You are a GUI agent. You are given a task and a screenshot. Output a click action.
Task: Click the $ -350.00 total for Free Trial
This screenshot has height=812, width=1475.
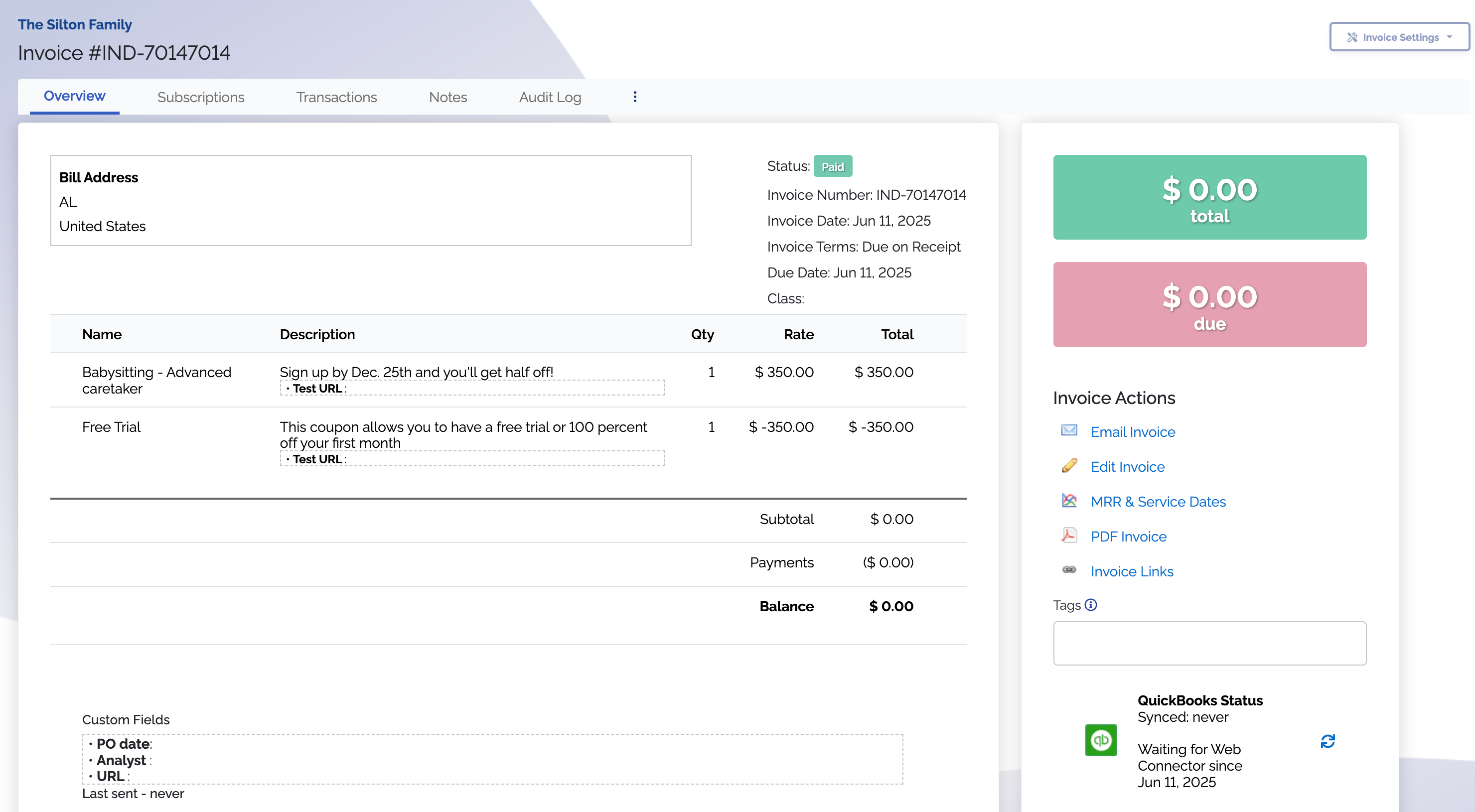(x=881, y=427)
